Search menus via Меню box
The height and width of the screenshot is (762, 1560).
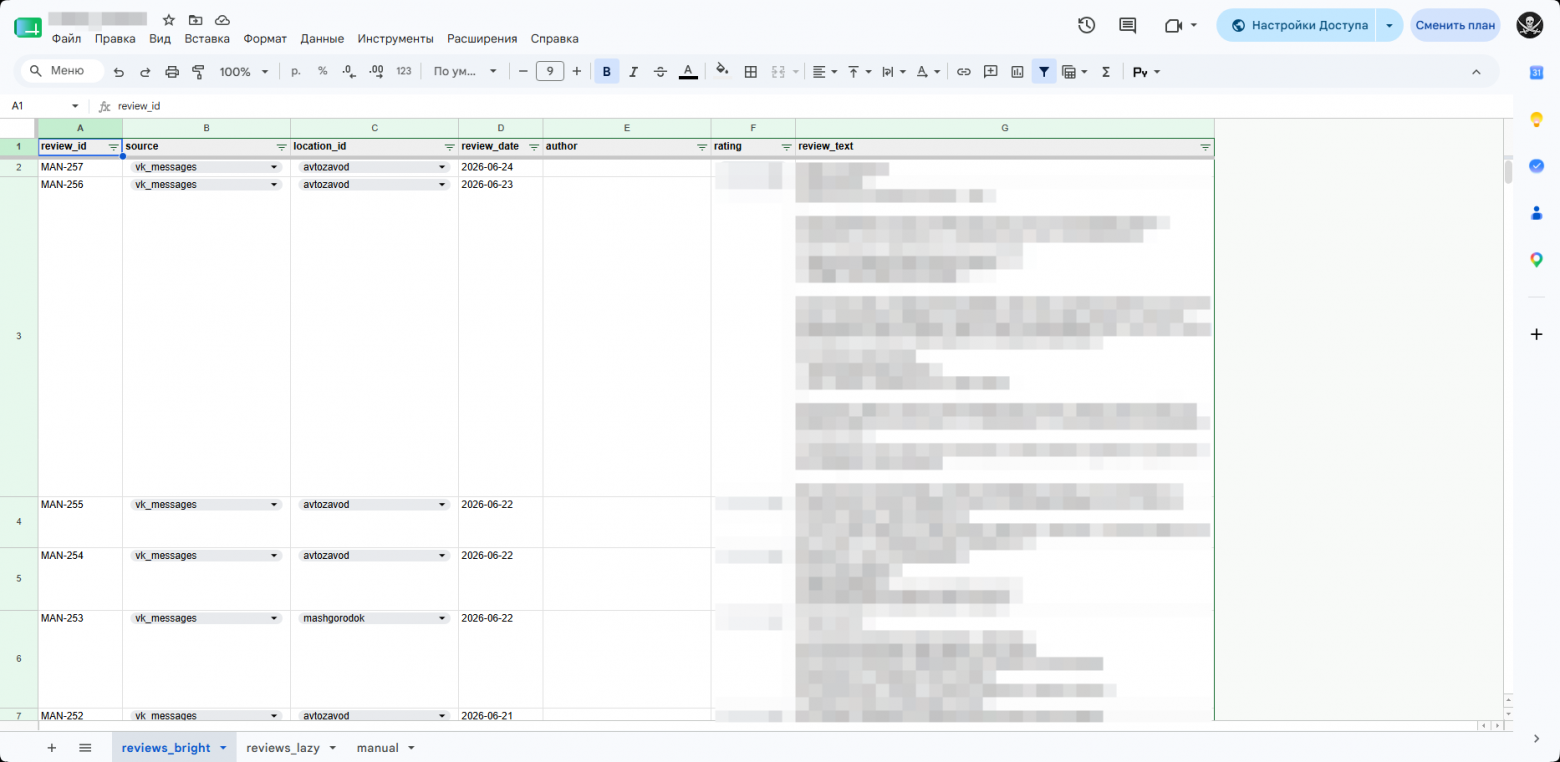pyautogui.click(x=61, y=71)
